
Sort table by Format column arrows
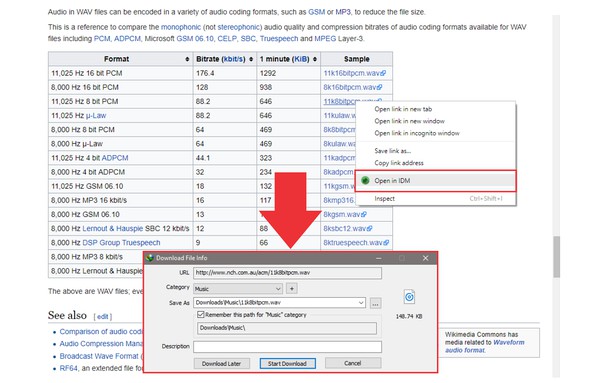(x=187, y=59)
